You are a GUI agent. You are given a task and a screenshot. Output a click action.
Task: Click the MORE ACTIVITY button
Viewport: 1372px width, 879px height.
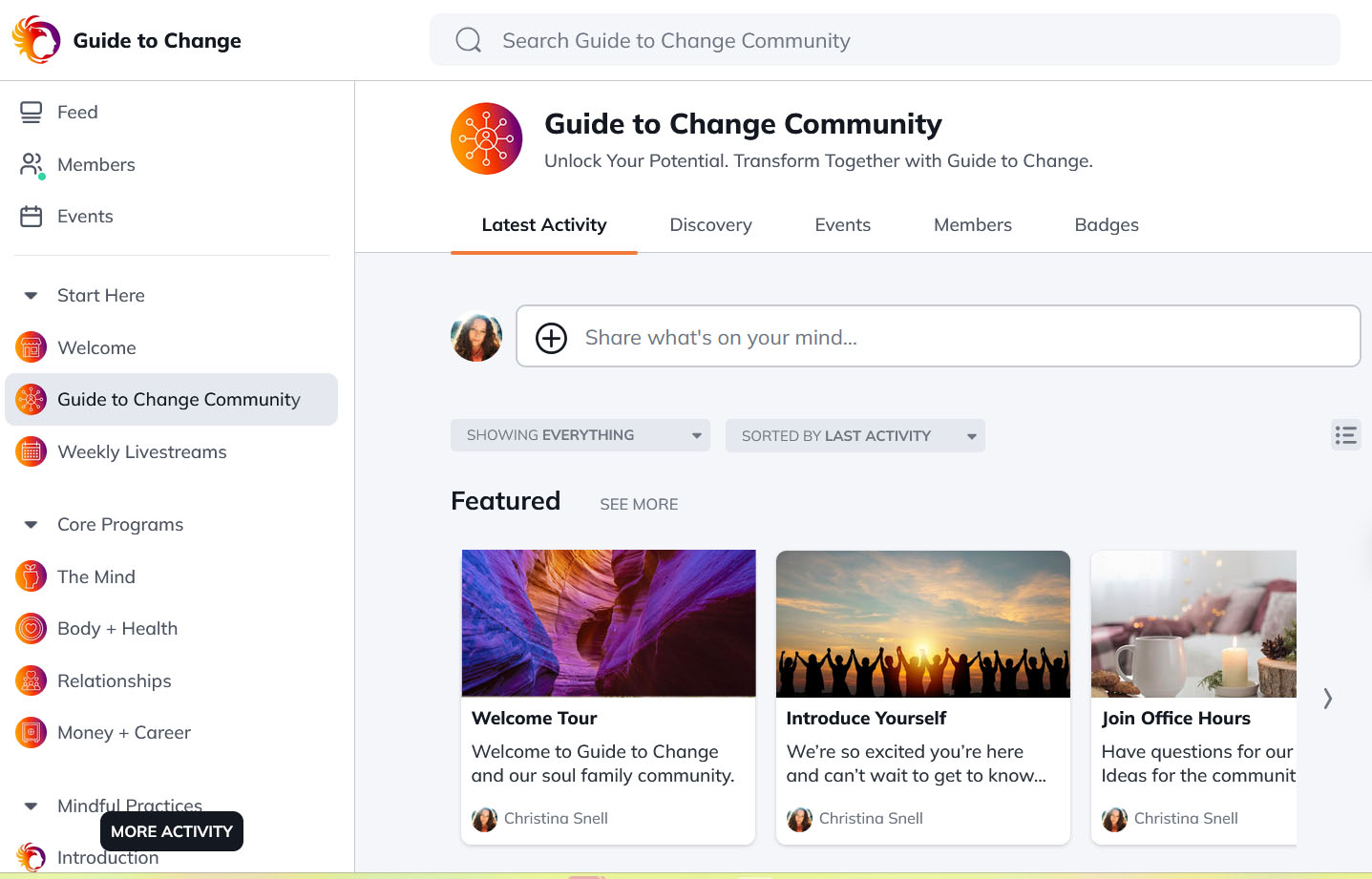pyautogui.click(x=171, y=831)
